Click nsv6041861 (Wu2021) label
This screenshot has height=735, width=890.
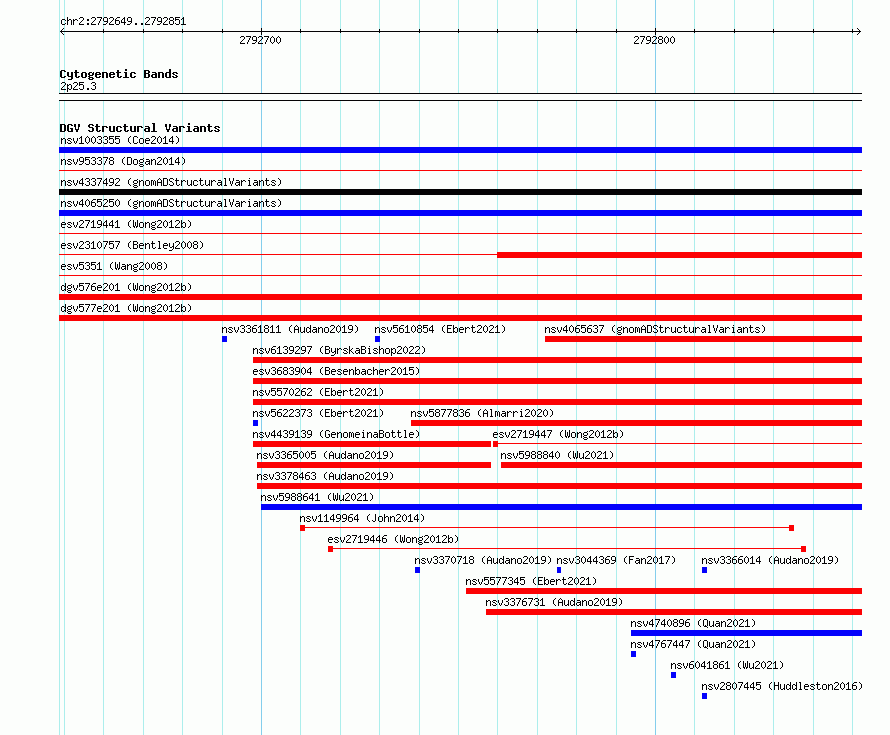pos(727,665)
